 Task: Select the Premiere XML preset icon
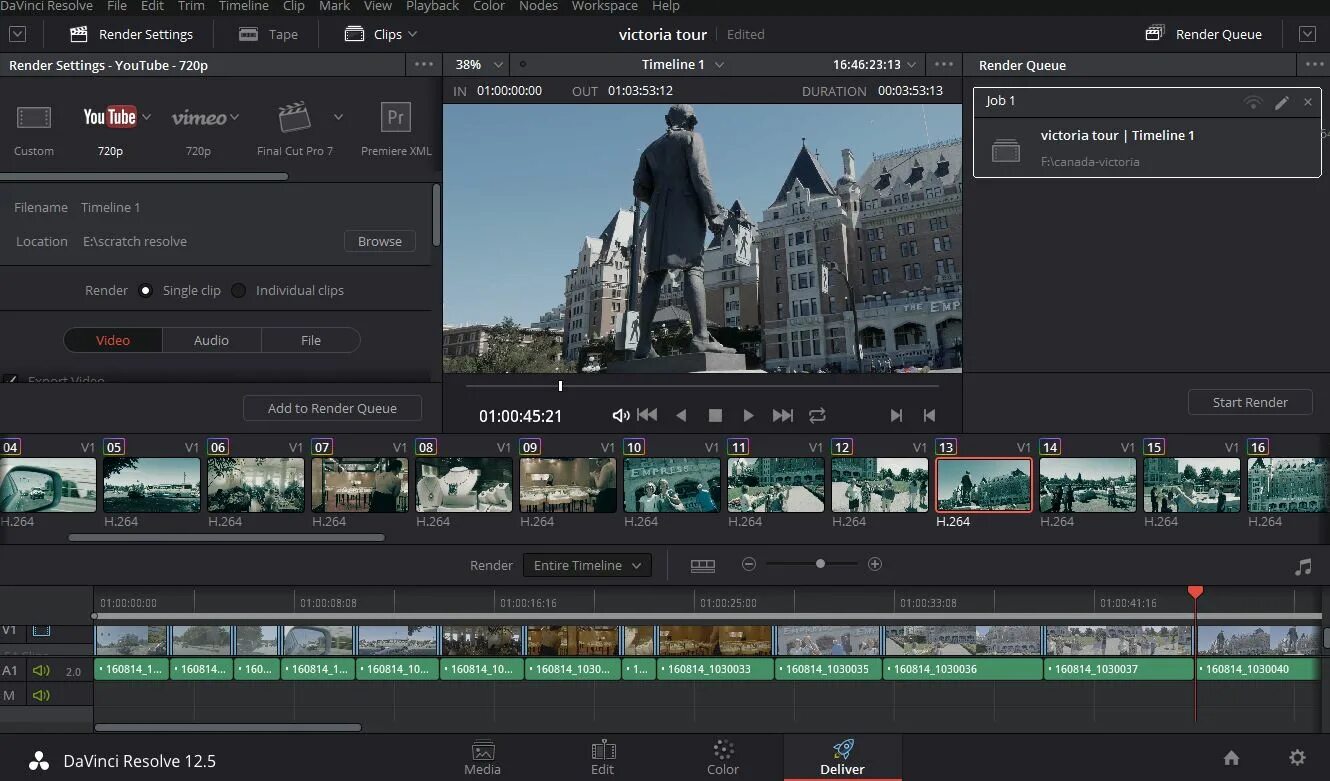(x=396, y=118)
